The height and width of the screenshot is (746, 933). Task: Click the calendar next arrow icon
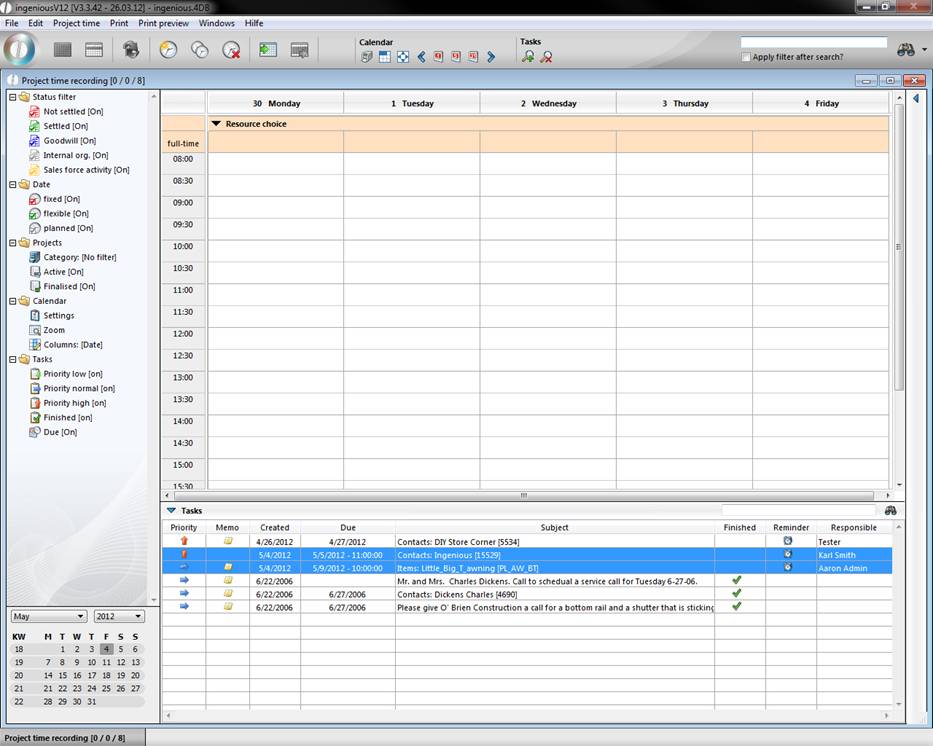(x=491, y=57)
